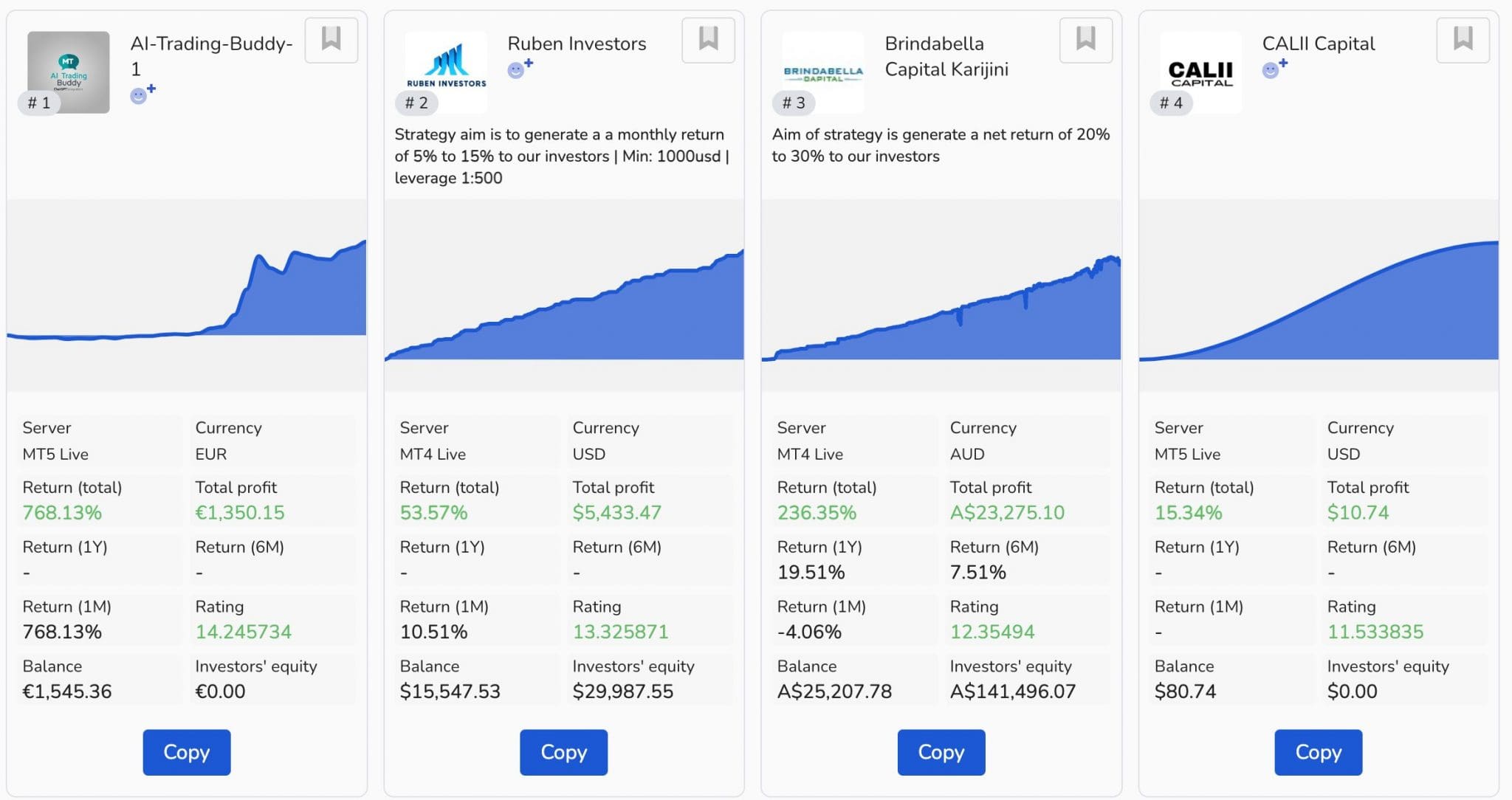This screenshot has height=800, width=1512.
Task: Open the Ruben Investors title link
Action: pos(577,44)
